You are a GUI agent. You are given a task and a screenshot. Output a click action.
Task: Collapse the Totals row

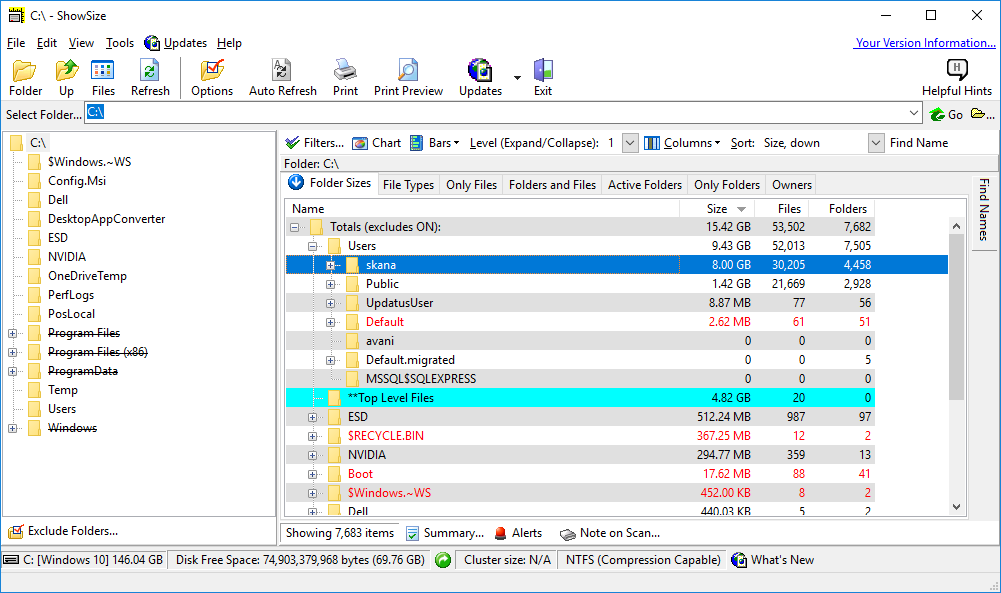(294, 227)
